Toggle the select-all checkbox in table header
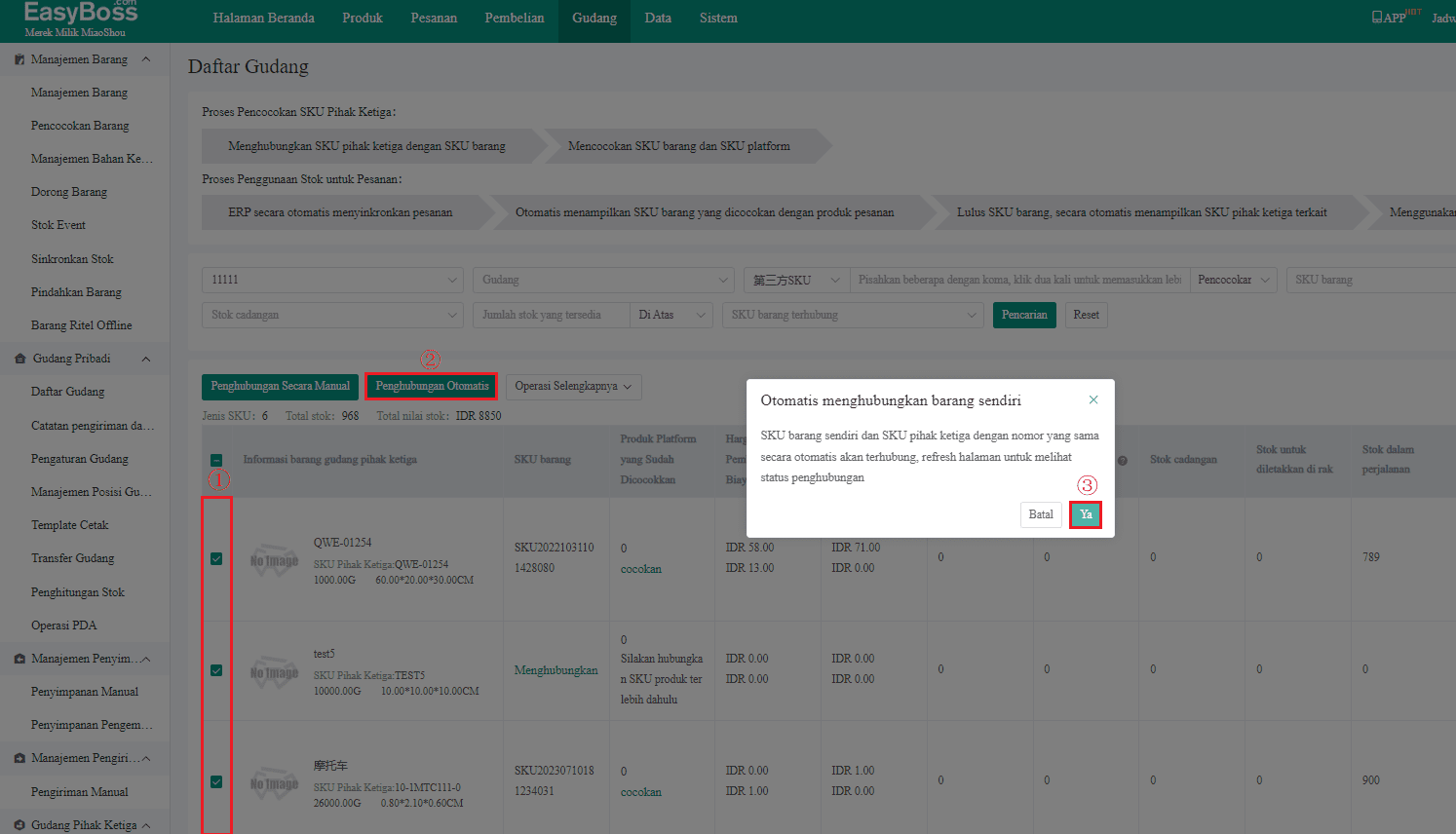 tap(216, 460)
